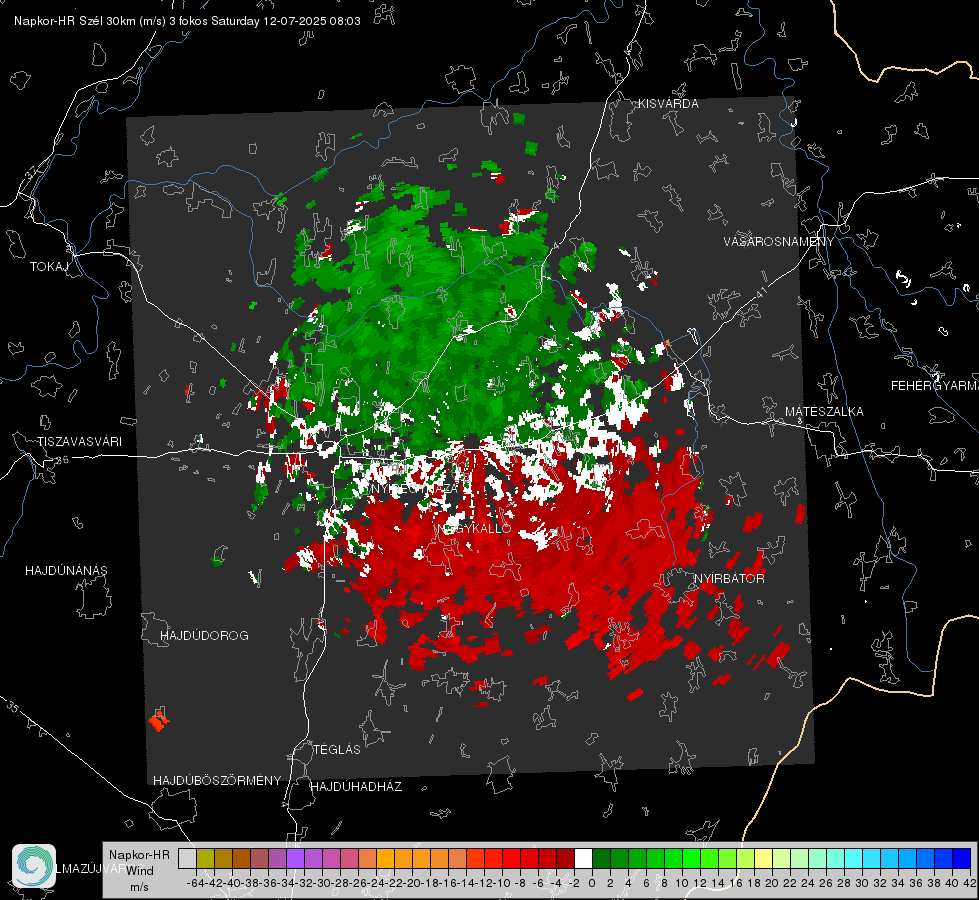The height and width of the screenshot is (900, 979).
Task: Pick the dark blue legend swatch before 42
Action: (962, 858)
